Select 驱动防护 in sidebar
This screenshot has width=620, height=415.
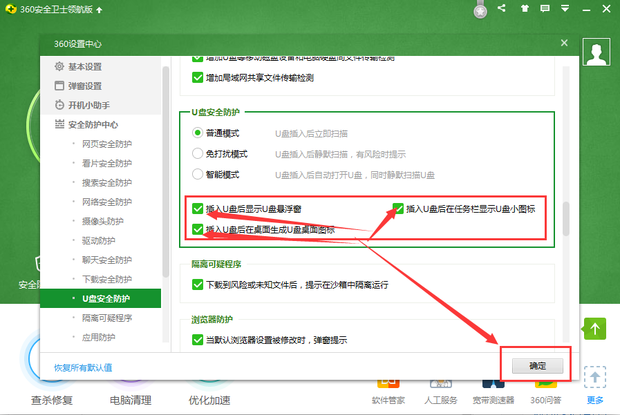[100, 241]
